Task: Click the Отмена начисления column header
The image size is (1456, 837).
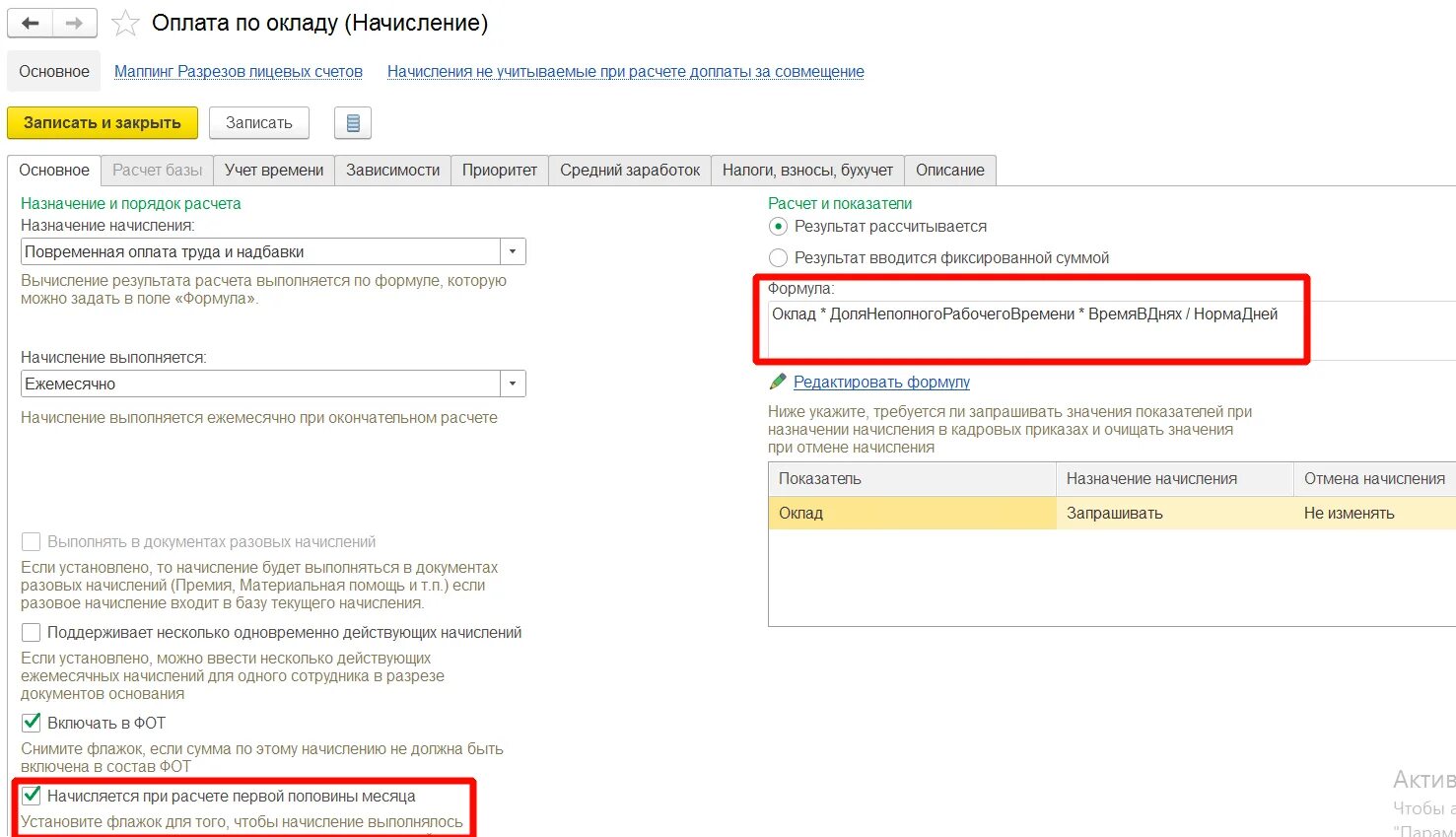Action: (x=1374, y=478)
